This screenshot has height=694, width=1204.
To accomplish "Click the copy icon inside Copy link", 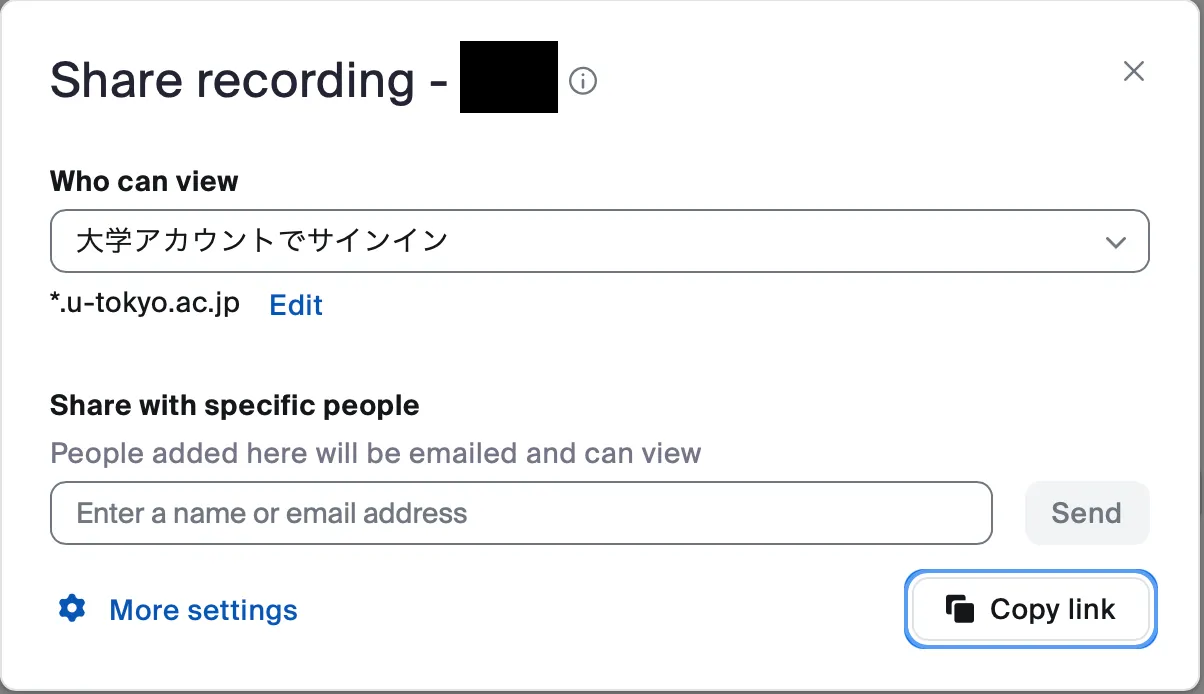I will [960, 608].
